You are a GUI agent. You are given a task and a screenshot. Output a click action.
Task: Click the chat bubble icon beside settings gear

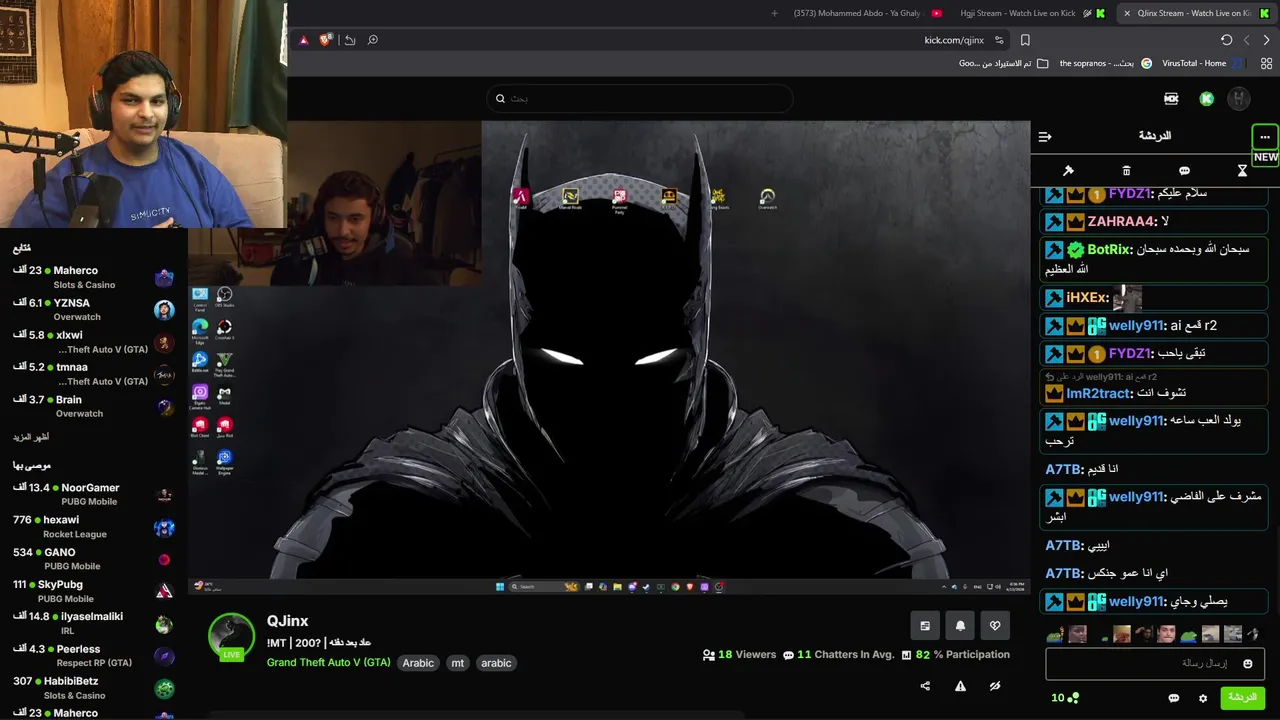pos(1174,698)
